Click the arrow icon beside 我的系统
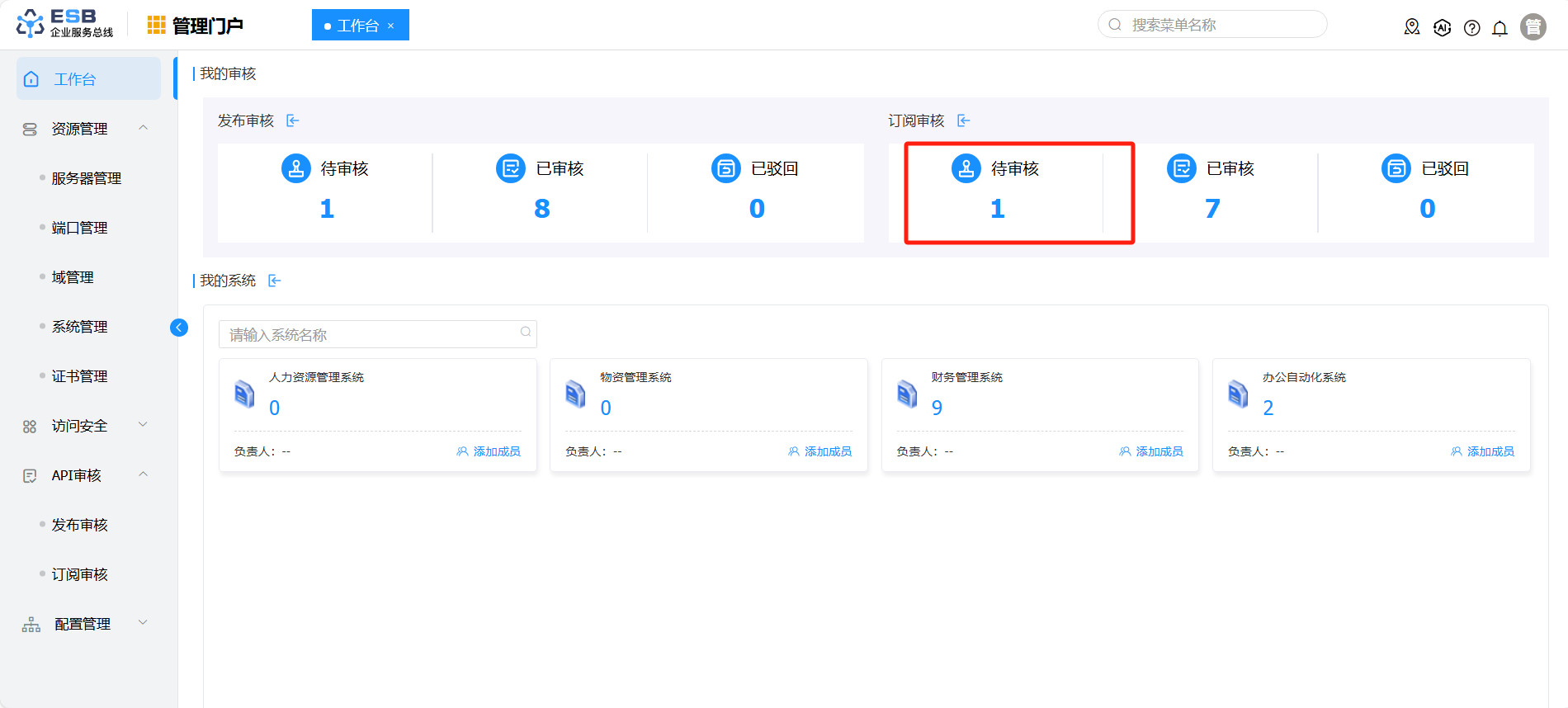 (x=275, y=281)
